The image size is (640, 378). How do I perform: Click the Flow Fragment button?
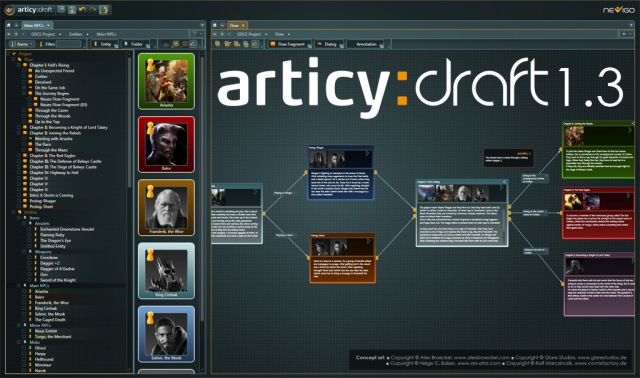point(290,44)
